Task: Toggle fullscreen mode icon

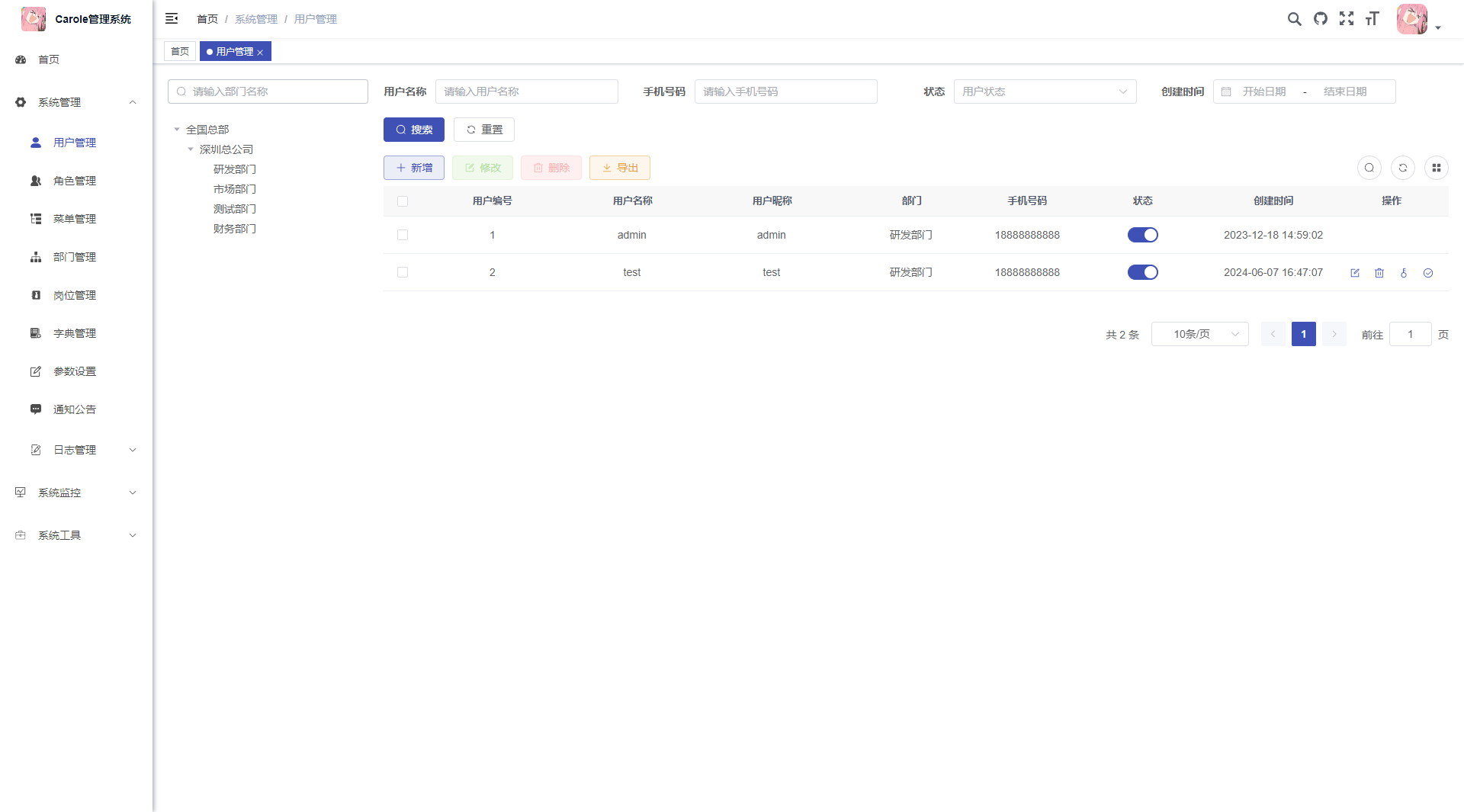Action: coord(1347,18)
